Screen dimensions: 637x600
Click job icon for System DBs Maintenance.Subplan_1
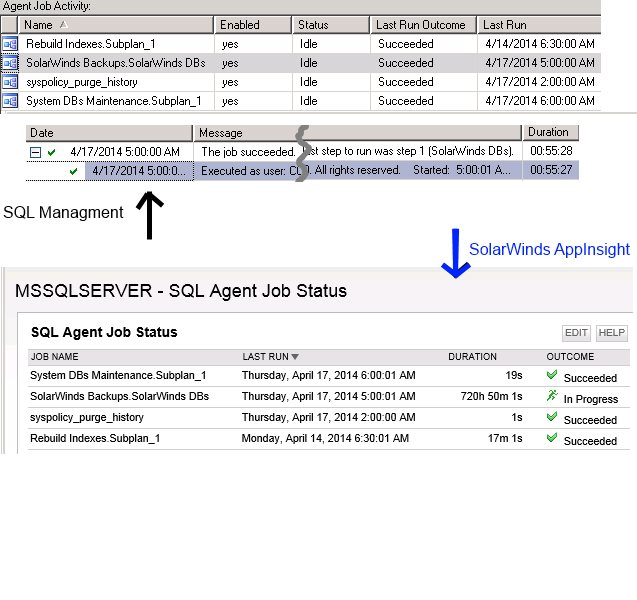10,101
